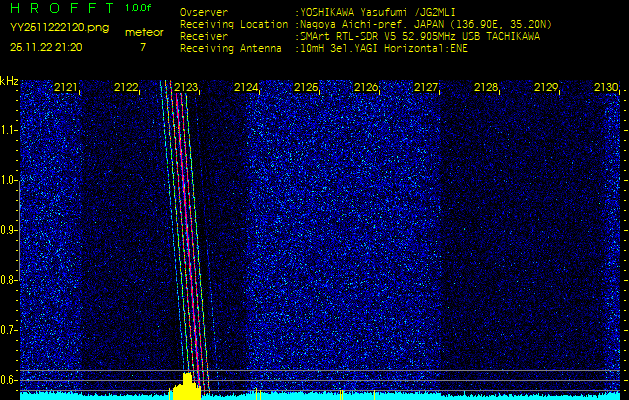Click the meteor label
This screenshot has height=400, width=629.
pos(144,32)
